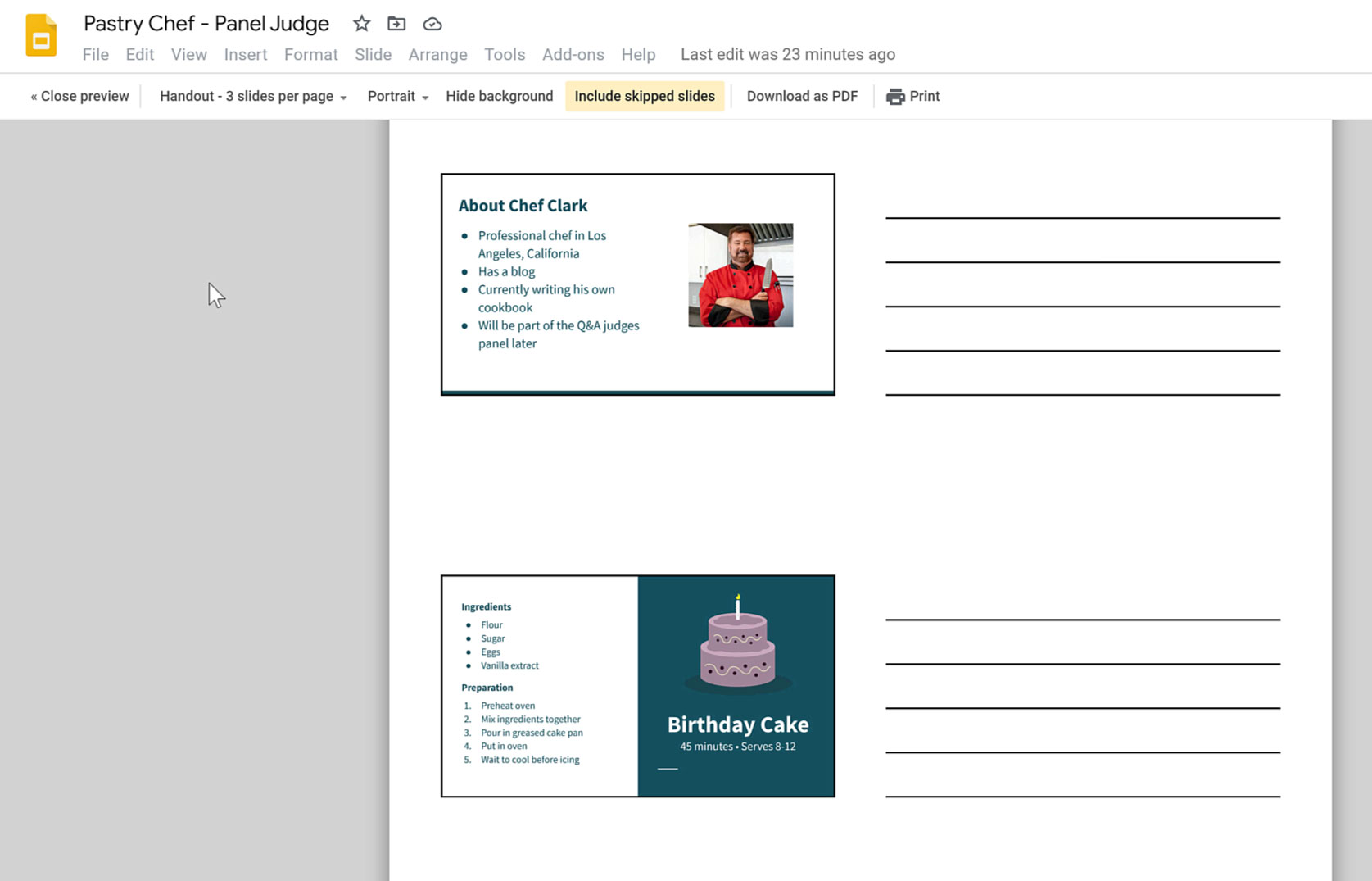Screen dimensions: 1372x881
Task: Toggle the Portrait orientation option
Action: click(x=392, y=96)
